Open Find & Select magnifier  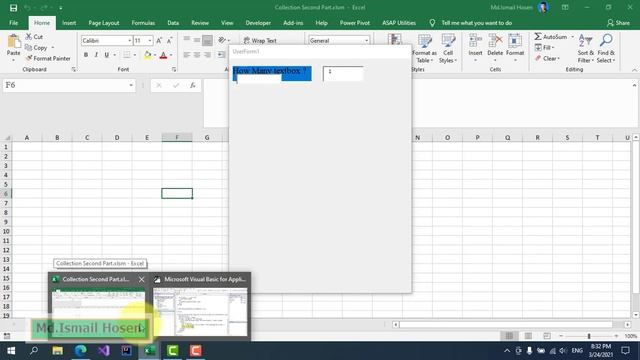coord(606,49)
